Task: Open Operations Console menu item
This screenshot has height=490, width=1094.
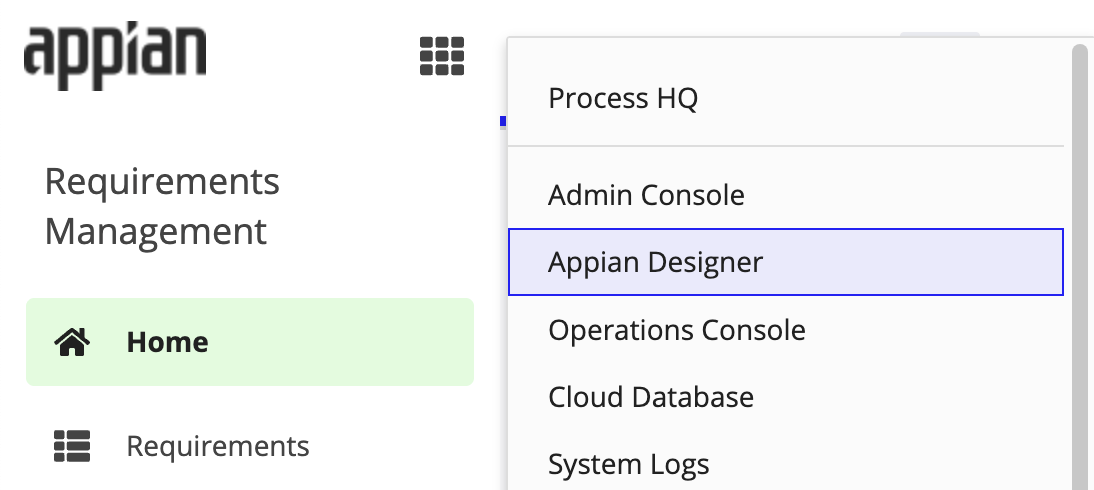Action: point(786,329)
